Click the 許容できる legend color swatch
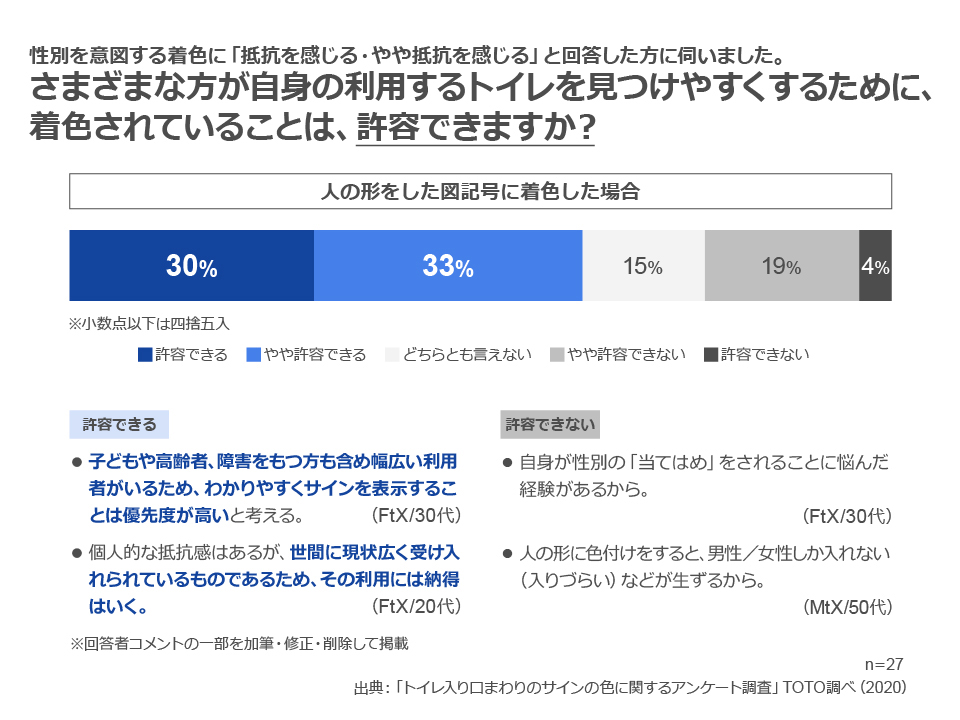This screenshot has width=960, height=720. click(x=145, y=354)
